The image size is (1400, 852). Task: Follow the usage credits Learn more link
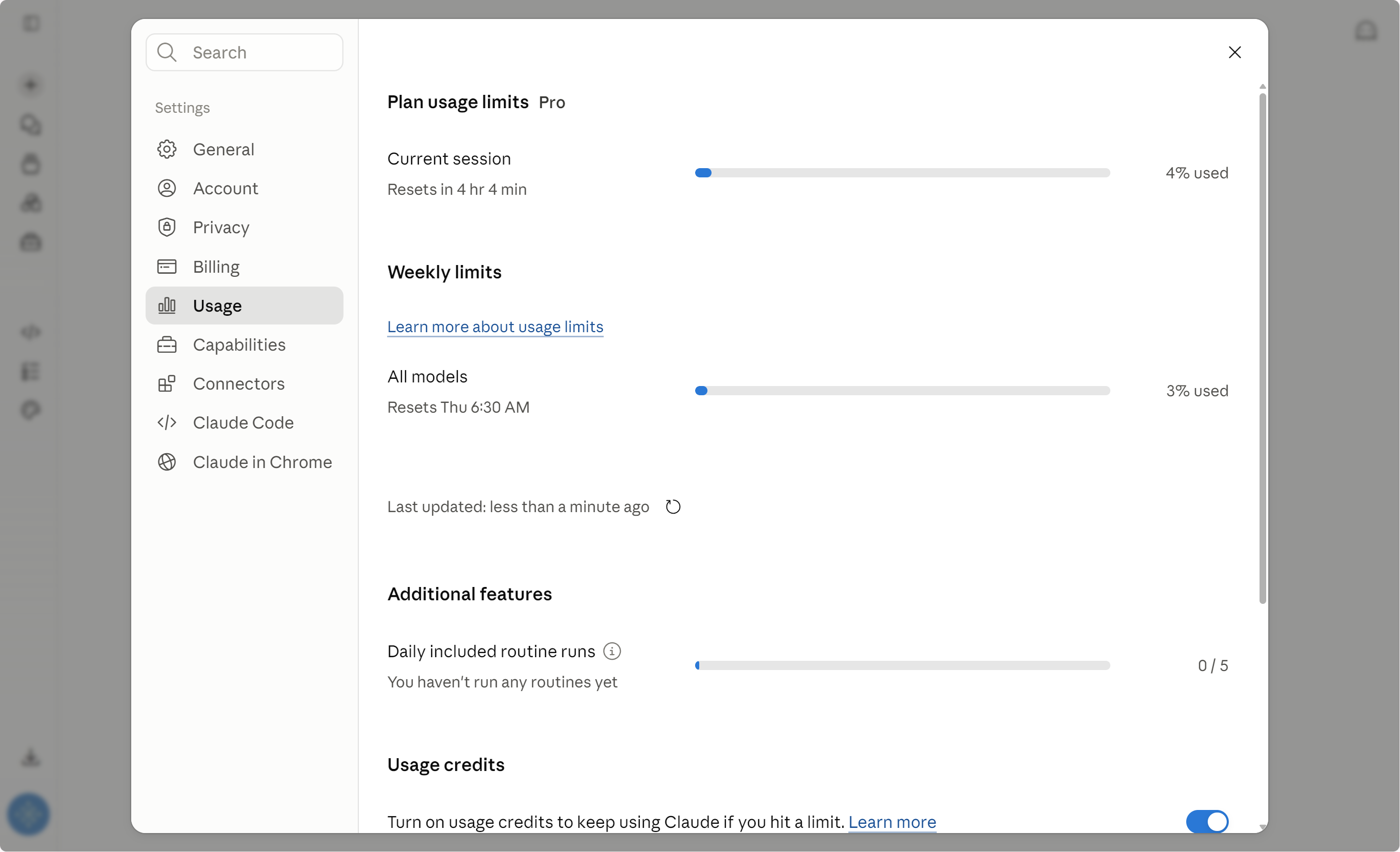[x=892, y=822]
